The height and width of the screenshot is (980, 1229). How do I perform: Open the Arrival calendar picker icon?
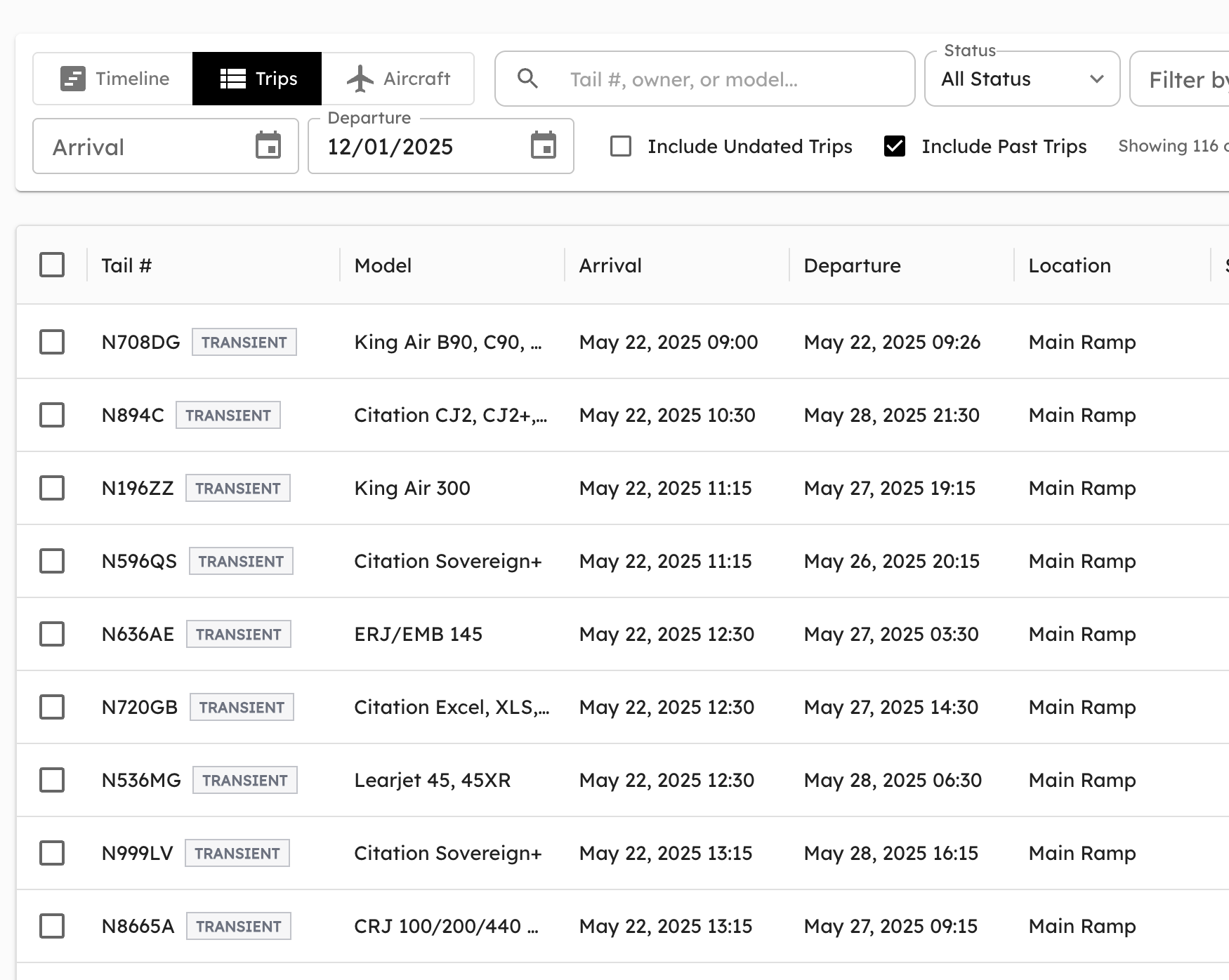(x=268, y=146)
